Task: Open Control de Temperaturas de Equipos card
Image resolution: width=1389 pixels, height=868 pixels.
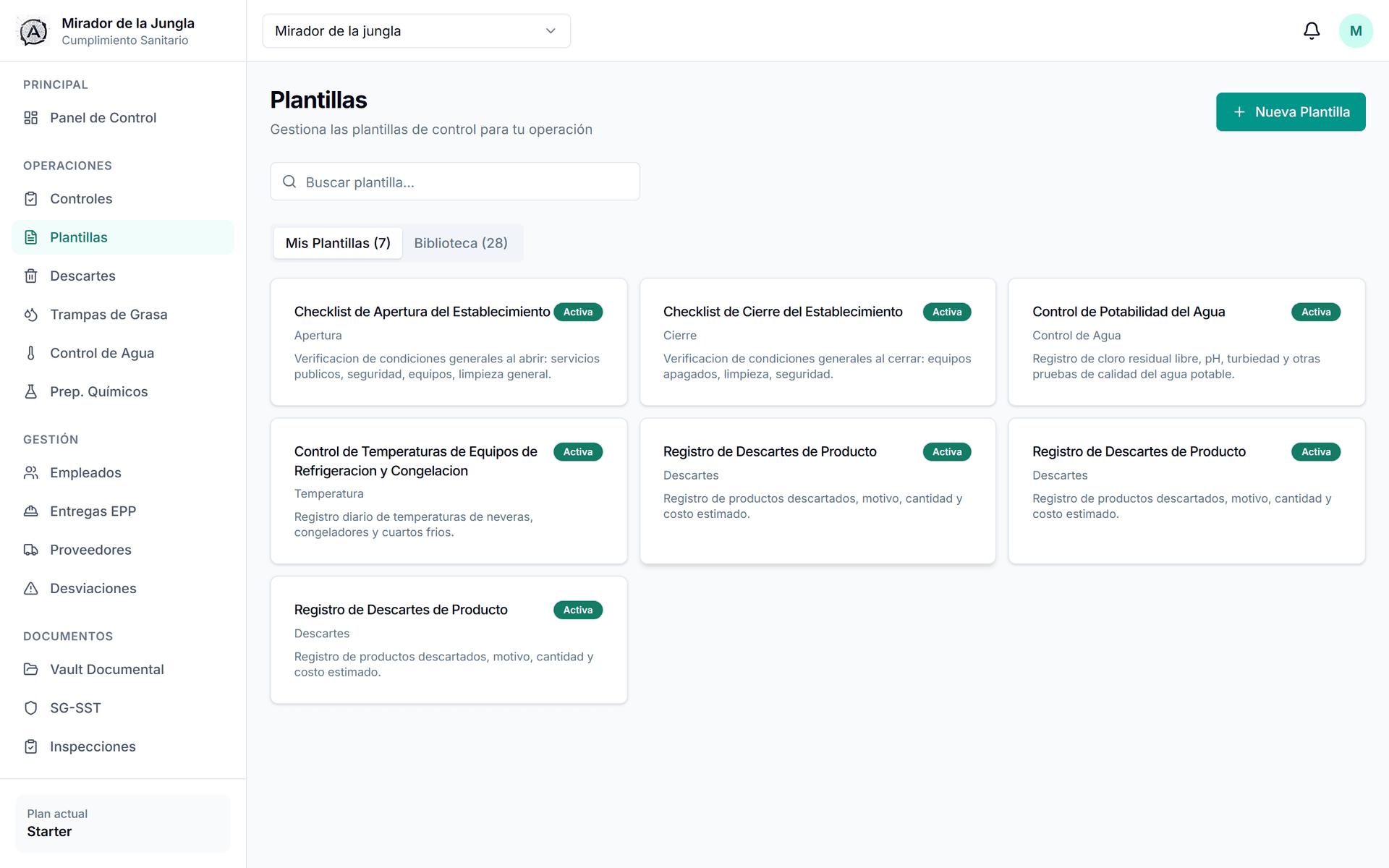Action: [449, 491]
